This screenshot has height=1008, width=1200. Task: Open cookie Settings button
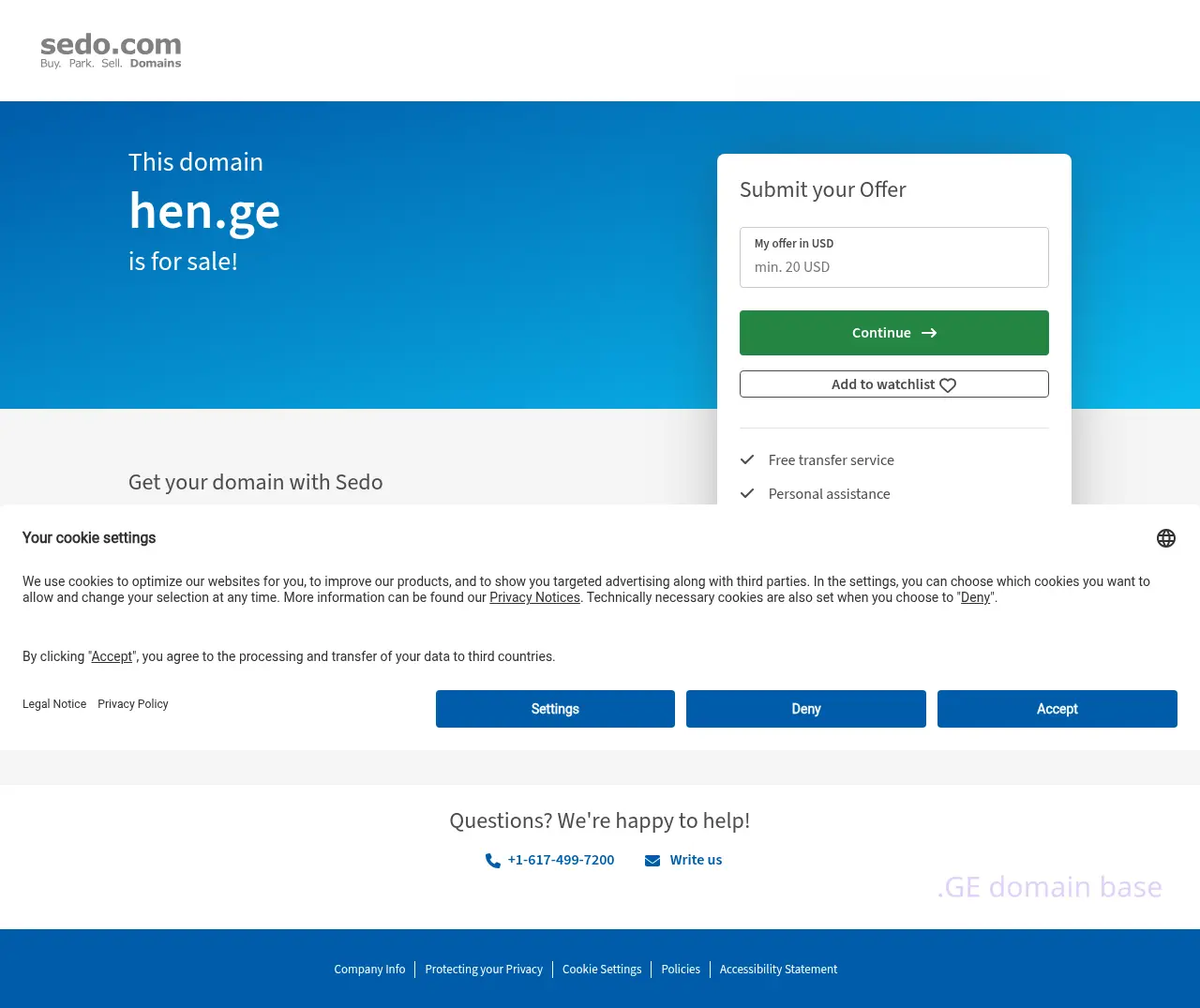(x=555, y=709)
